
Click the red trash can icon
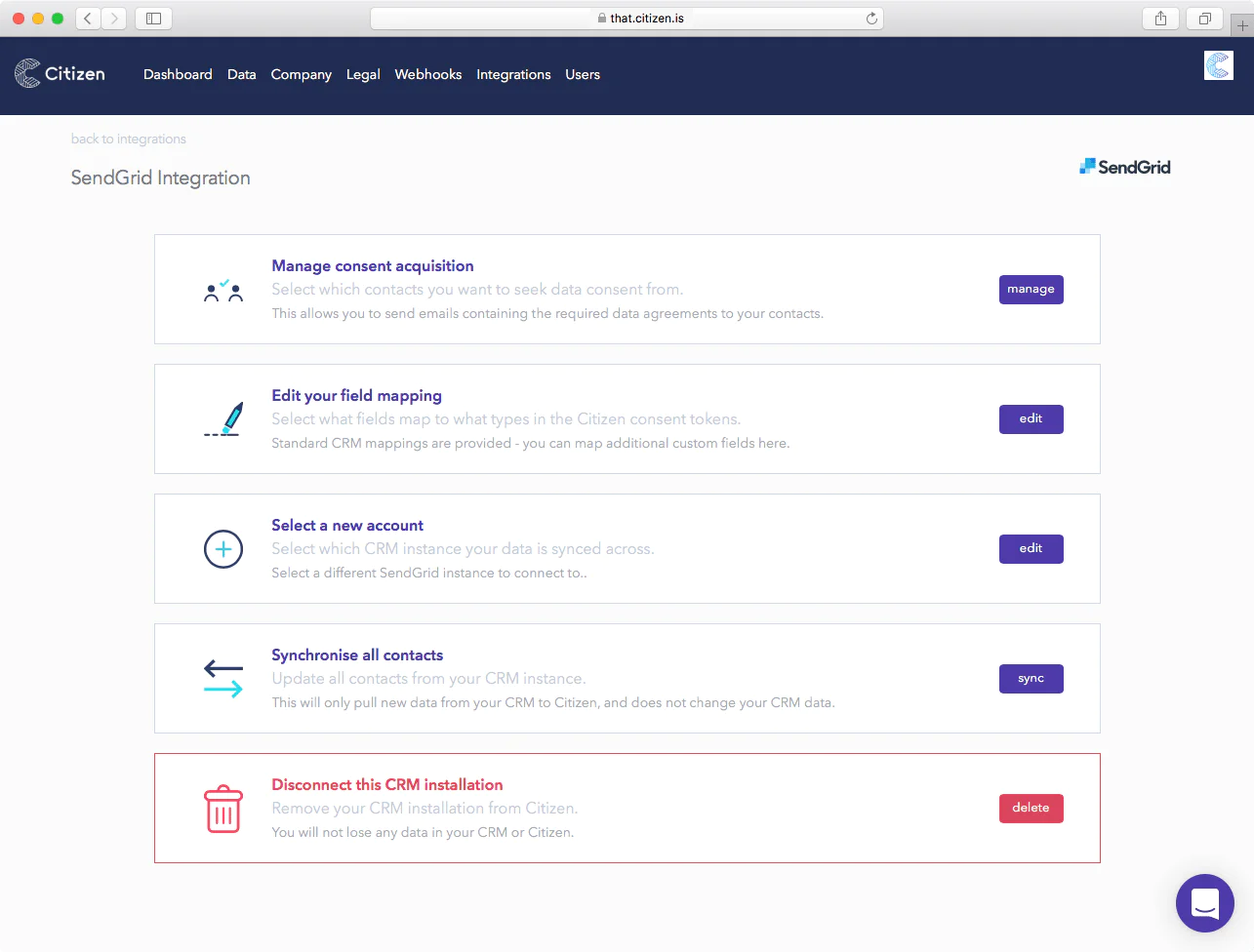click(223, 809)
